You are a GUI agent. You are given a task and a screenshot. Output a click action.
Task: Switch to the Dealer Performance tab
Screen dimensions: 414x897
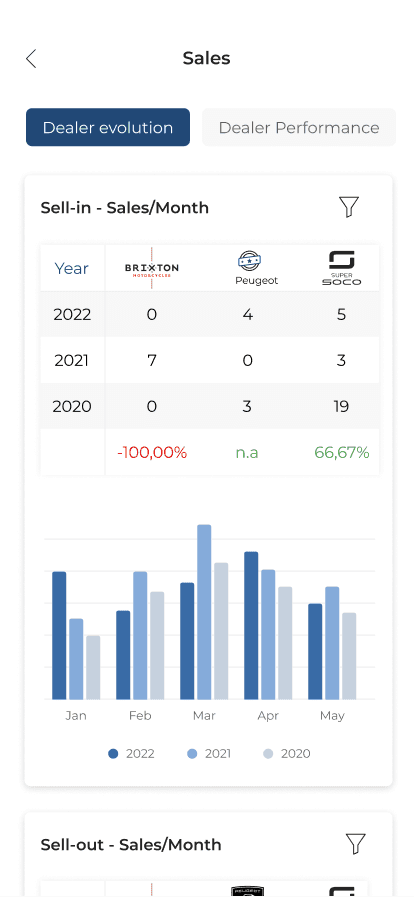[299, 127]
